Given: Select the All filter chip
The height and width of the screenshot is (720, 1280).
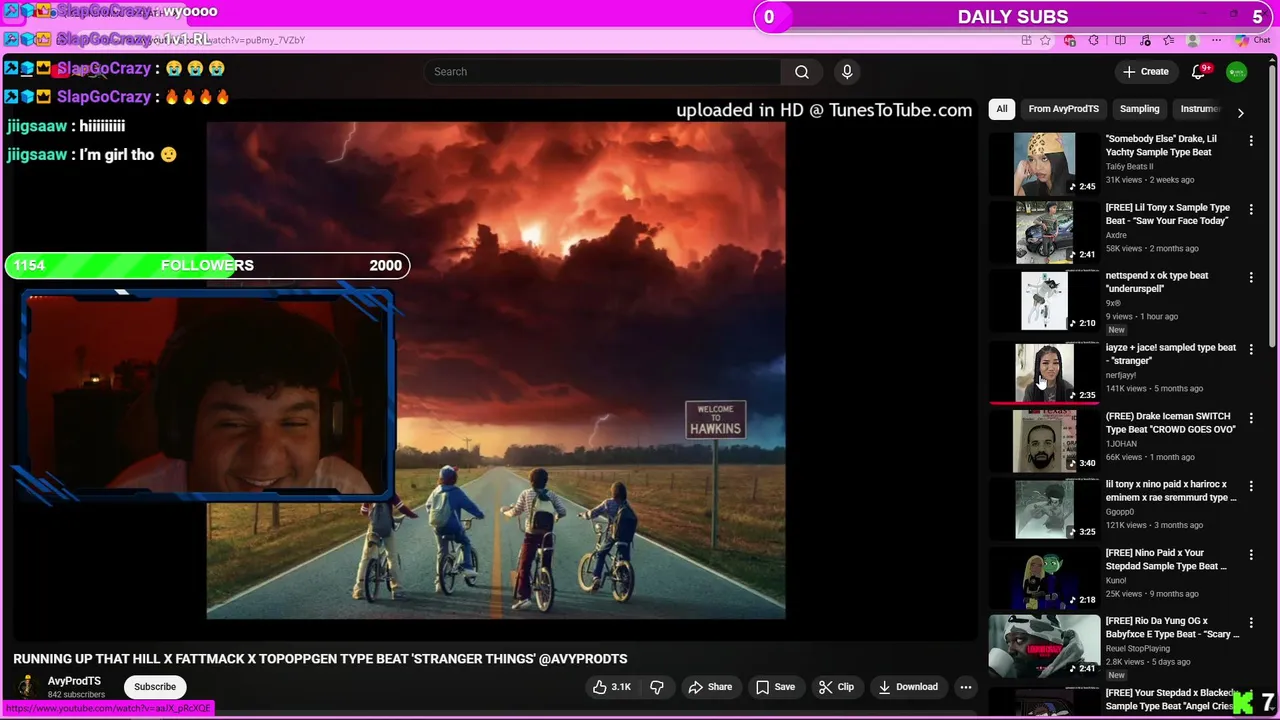Looking at the screenshot, I should coord(1002,109).
